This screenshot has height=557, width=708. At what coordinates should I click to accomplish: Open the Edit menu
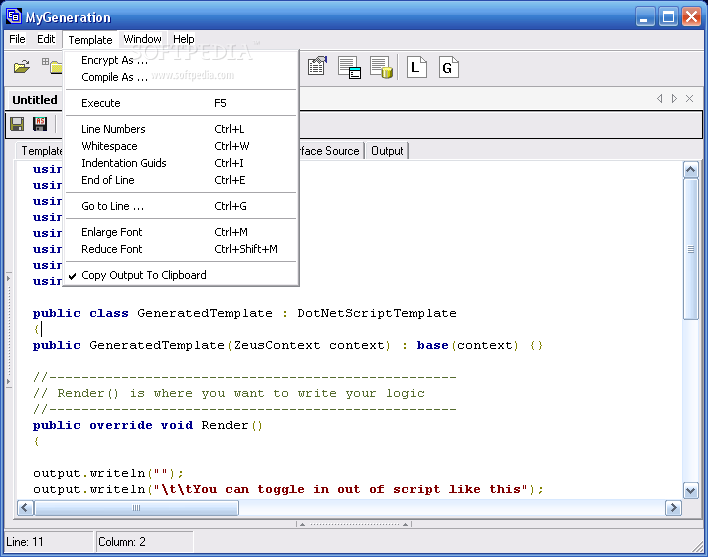pyautogui.click(x=46, y=39)
